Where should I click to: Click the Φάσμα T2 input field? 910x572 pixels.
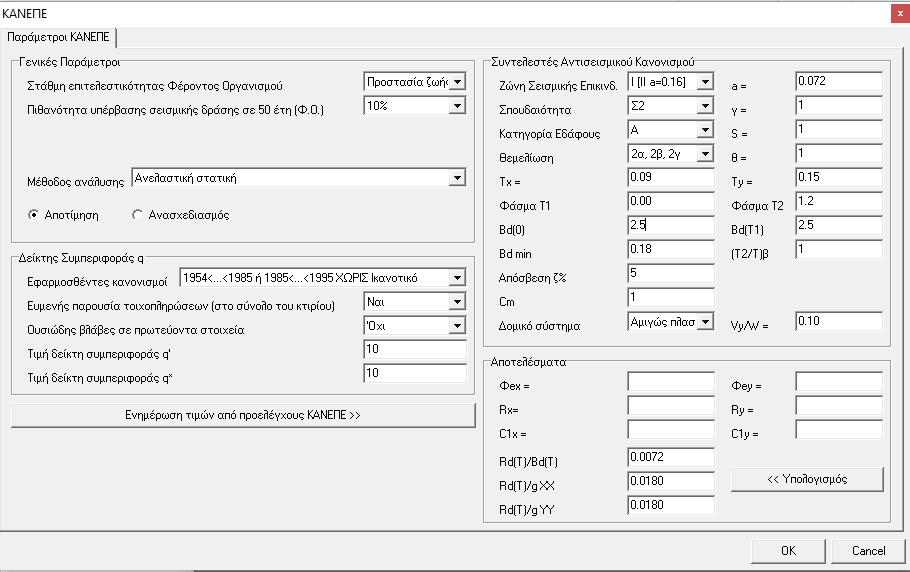pos(839,201)
